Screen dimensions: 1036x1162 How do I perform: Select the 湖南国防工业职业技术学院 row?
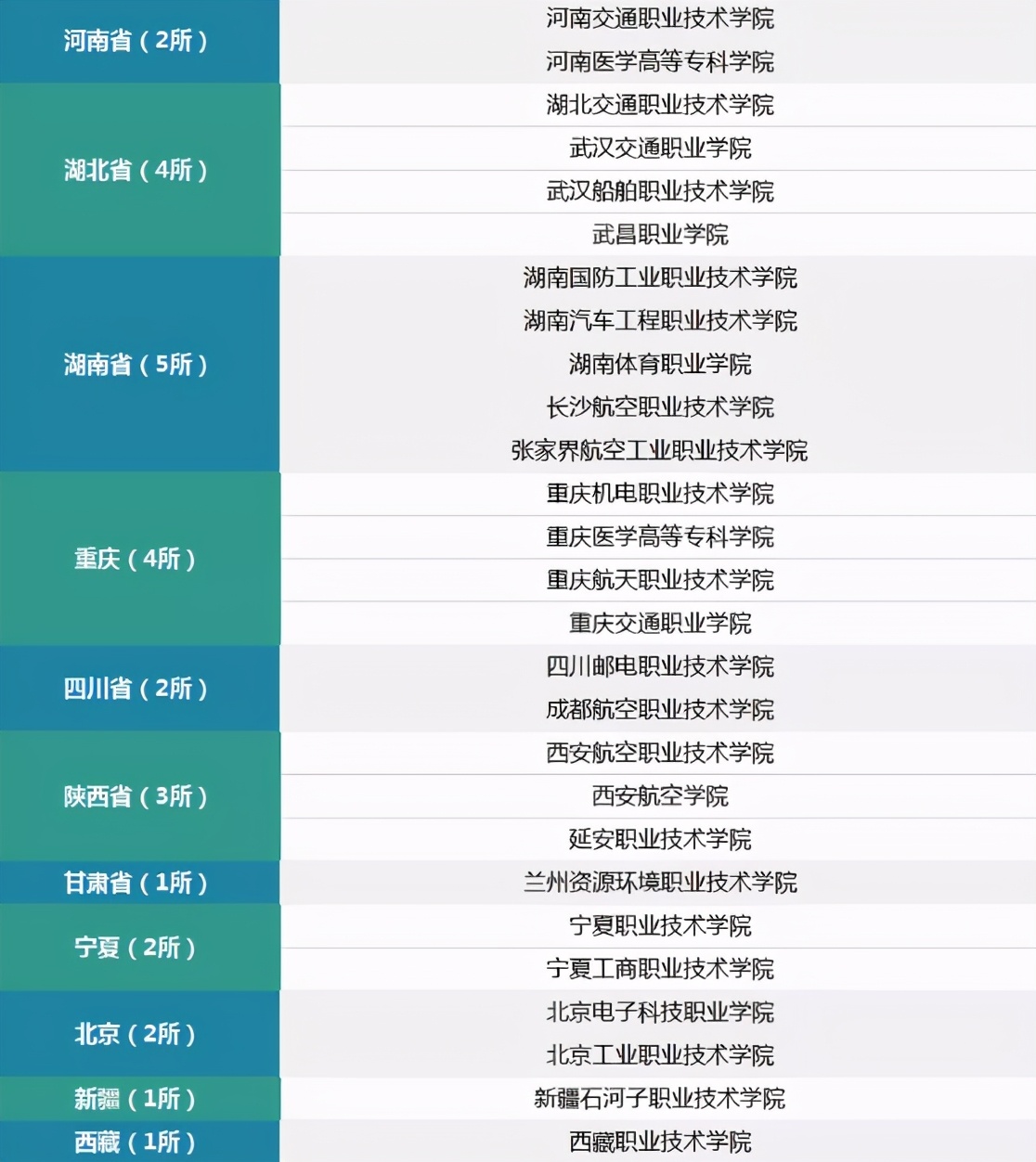pyautogui.click(x=659, y=278)
